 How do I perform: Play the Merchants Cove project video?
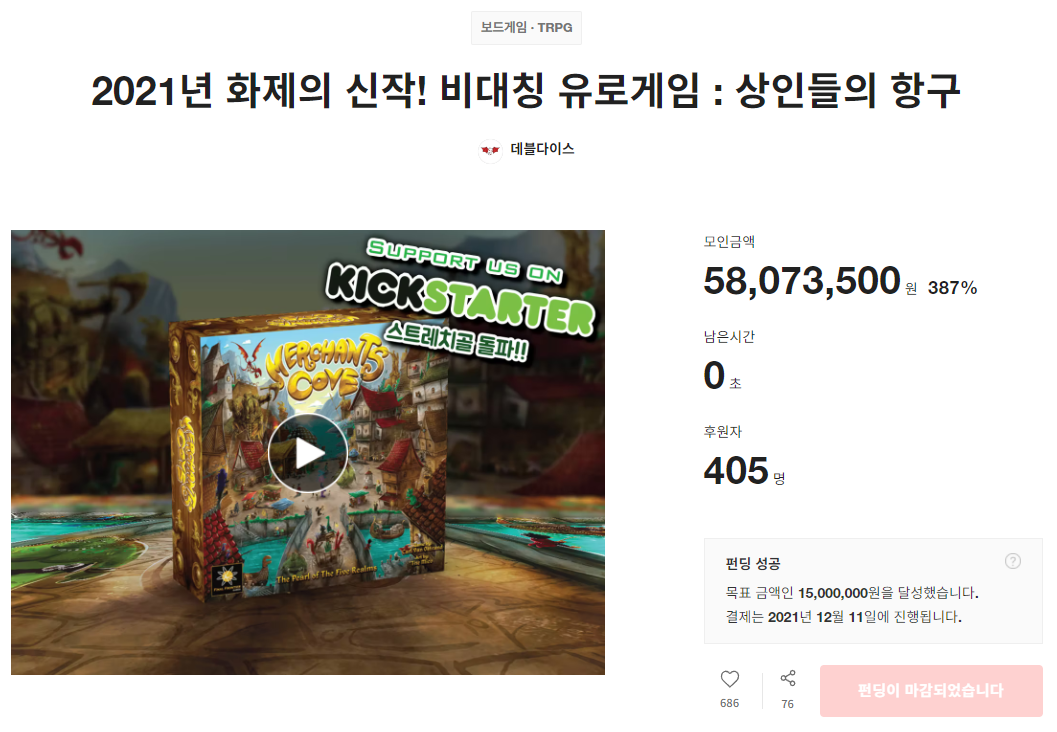[x=308, y=453]
